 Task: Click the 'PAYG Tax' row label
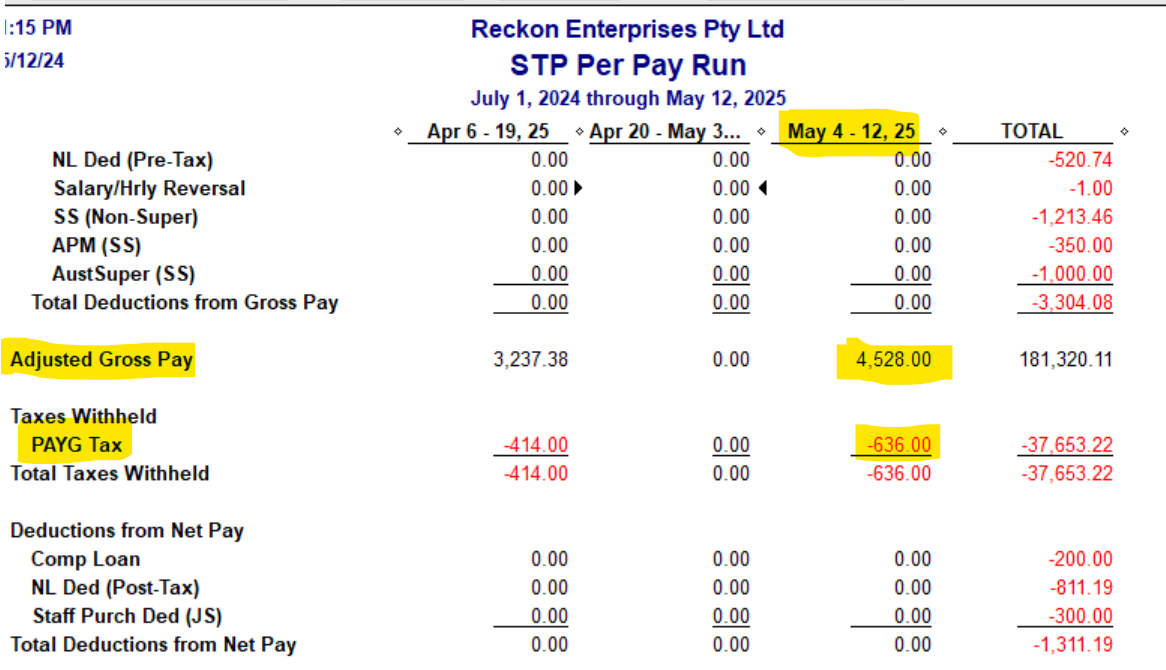pyautogui.click(x=77, y=445)
